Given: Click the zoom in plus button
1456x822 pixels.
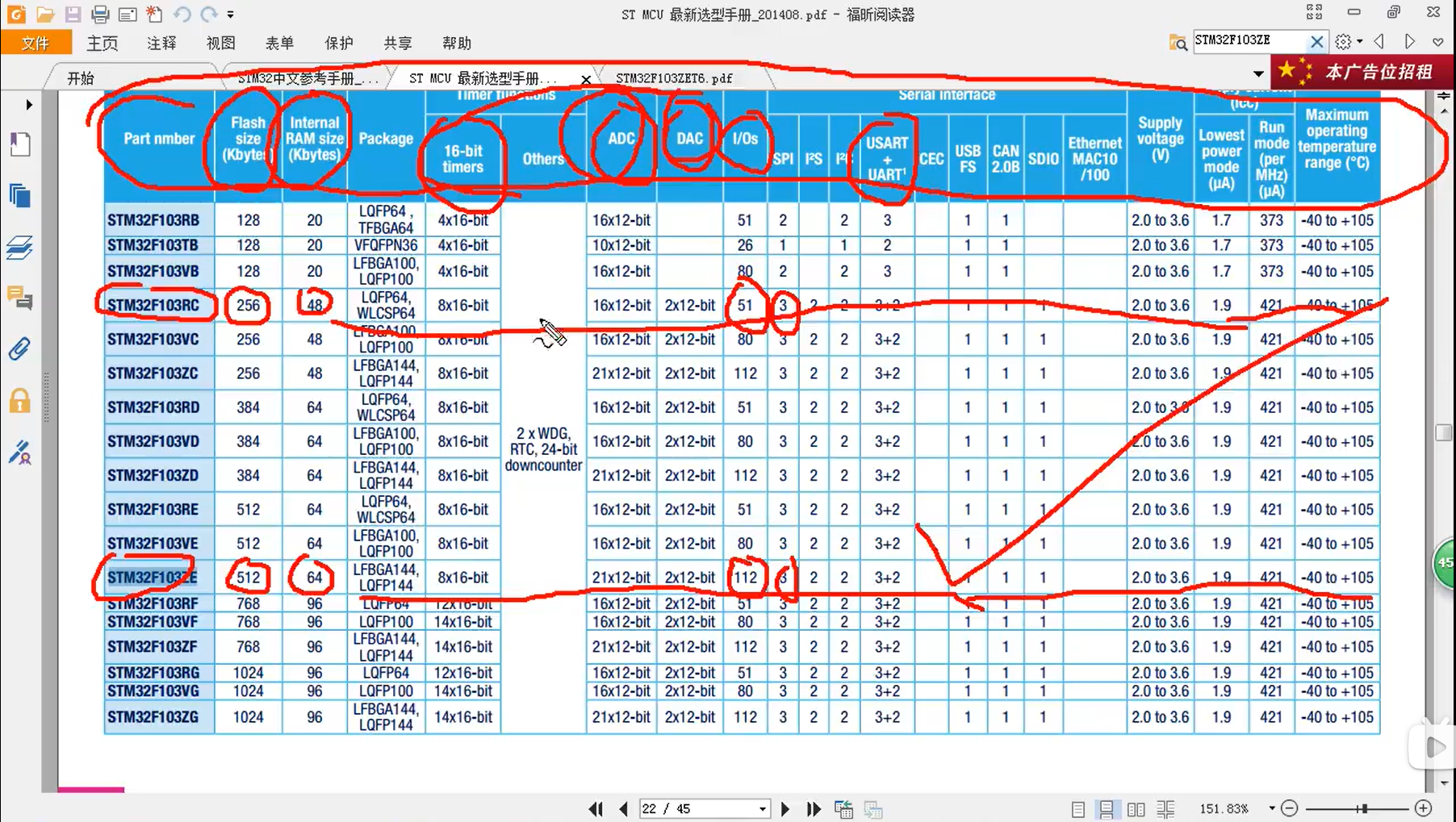Looking at the screenshot, I should point(1423,808).
